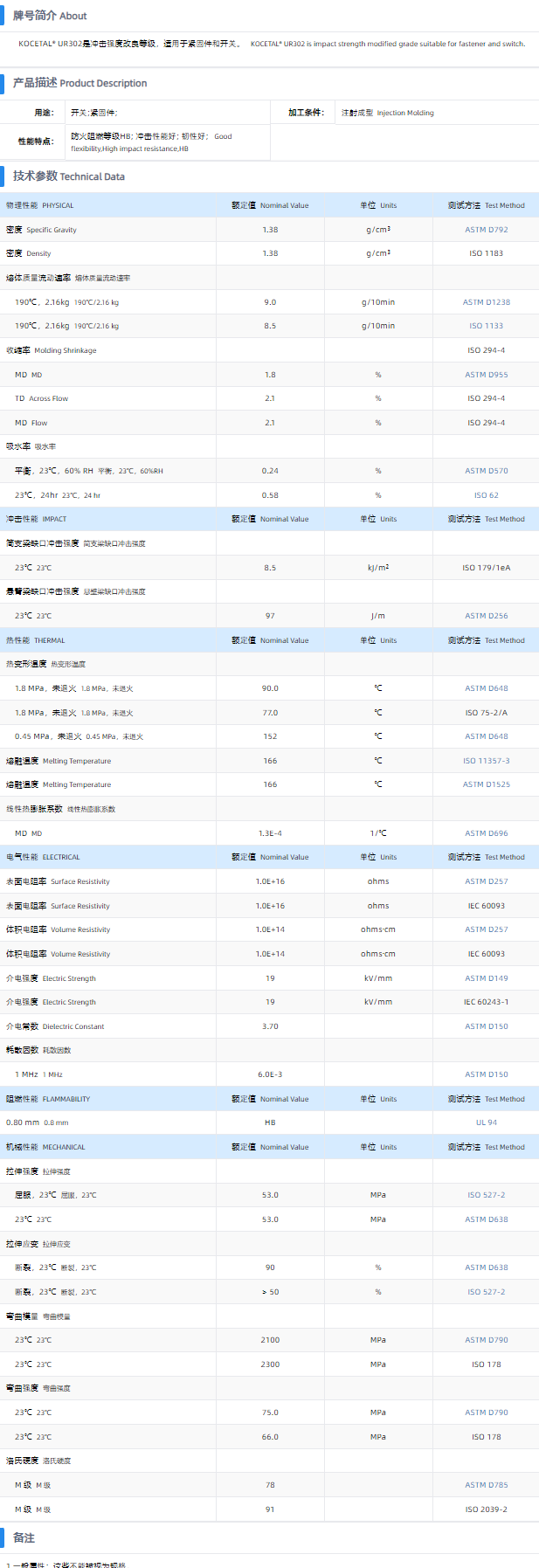Select the 技术参数 Technical Data section heading
The width and height of the screenshot is (539, 1568).
click(x=68, y=176)
